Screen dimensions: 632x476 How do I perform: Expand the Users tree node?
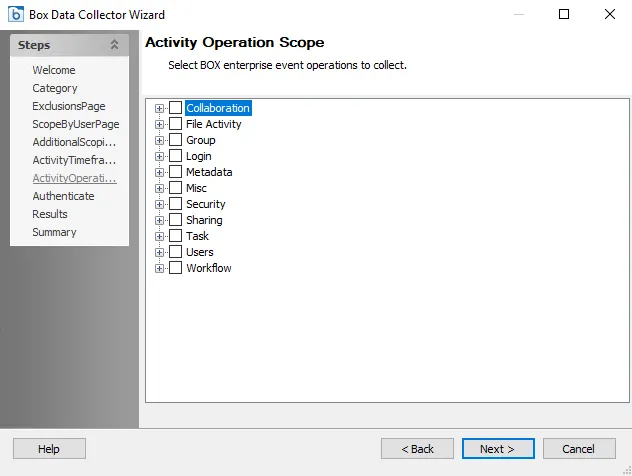tap(159, 253)
